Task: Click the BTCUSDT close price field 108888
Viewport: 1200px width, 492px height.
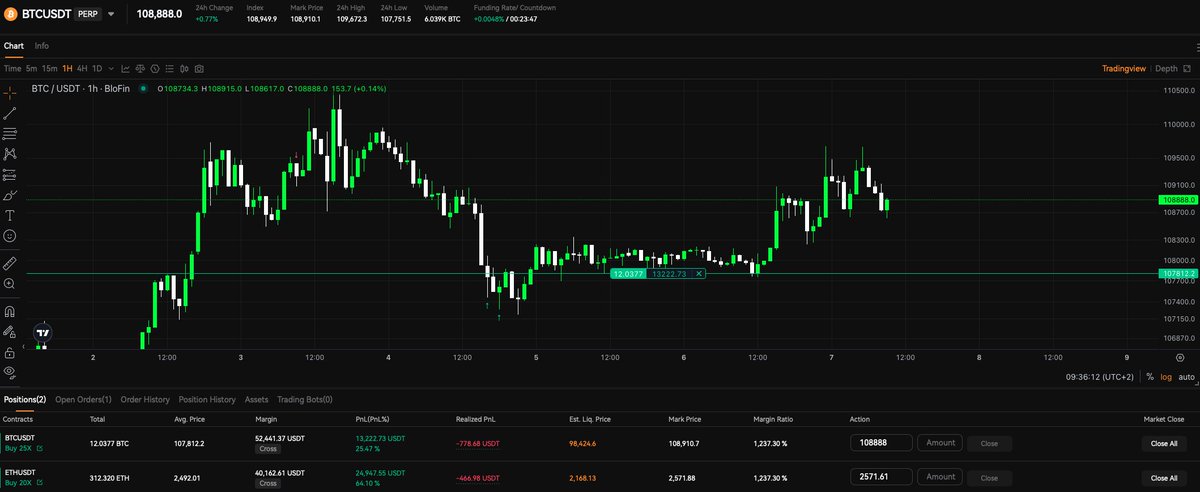Action: pos(881,443)
